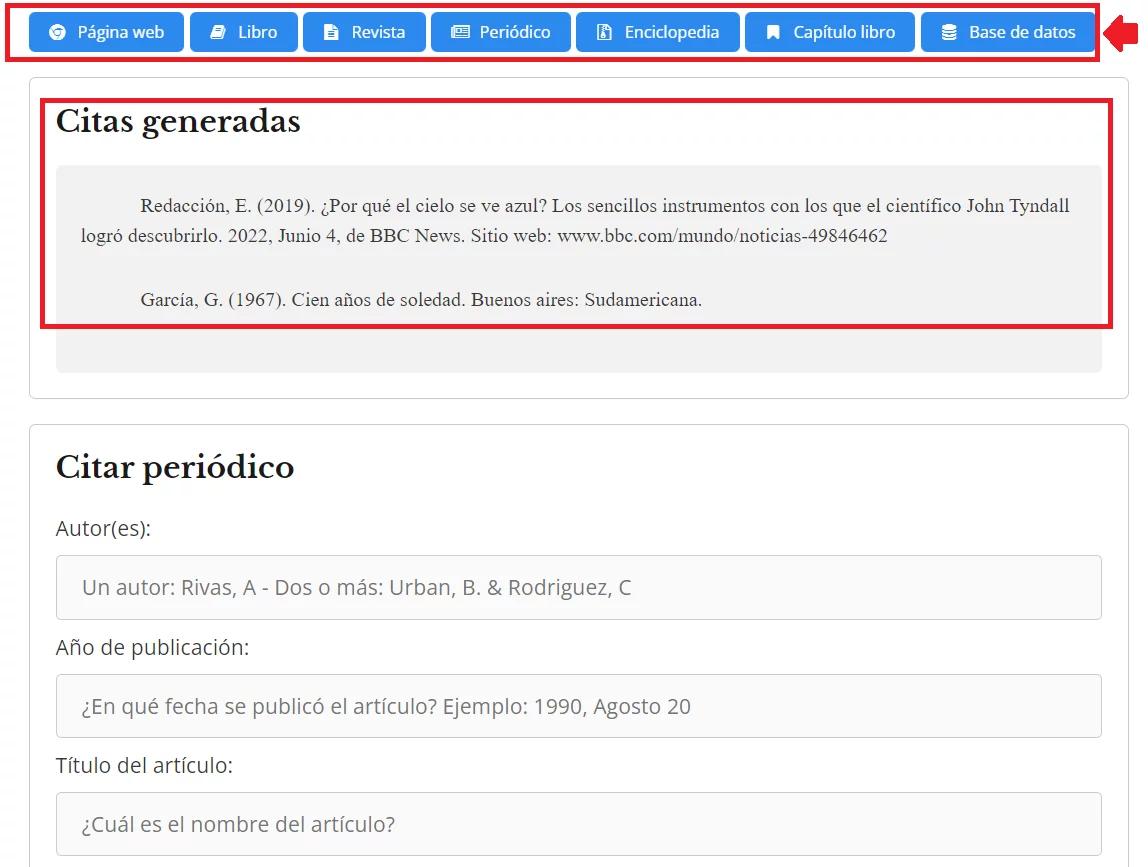This screenshot has width=1148, height=867.
Task: Choose the "Libro" citation type label
Action: click(x=257, y=32)
